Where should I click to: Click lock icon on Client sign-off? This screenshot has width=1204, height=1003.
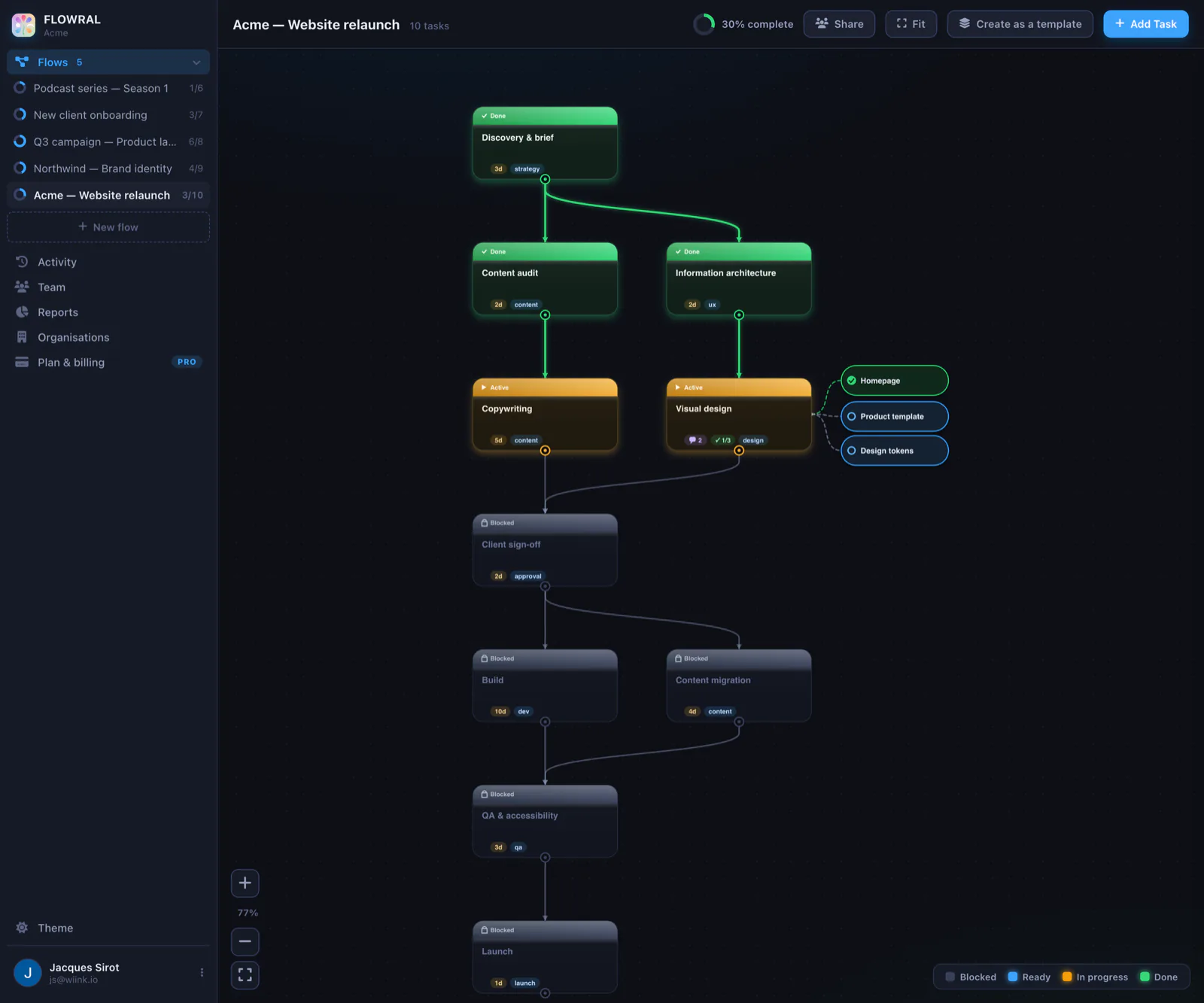485,523
